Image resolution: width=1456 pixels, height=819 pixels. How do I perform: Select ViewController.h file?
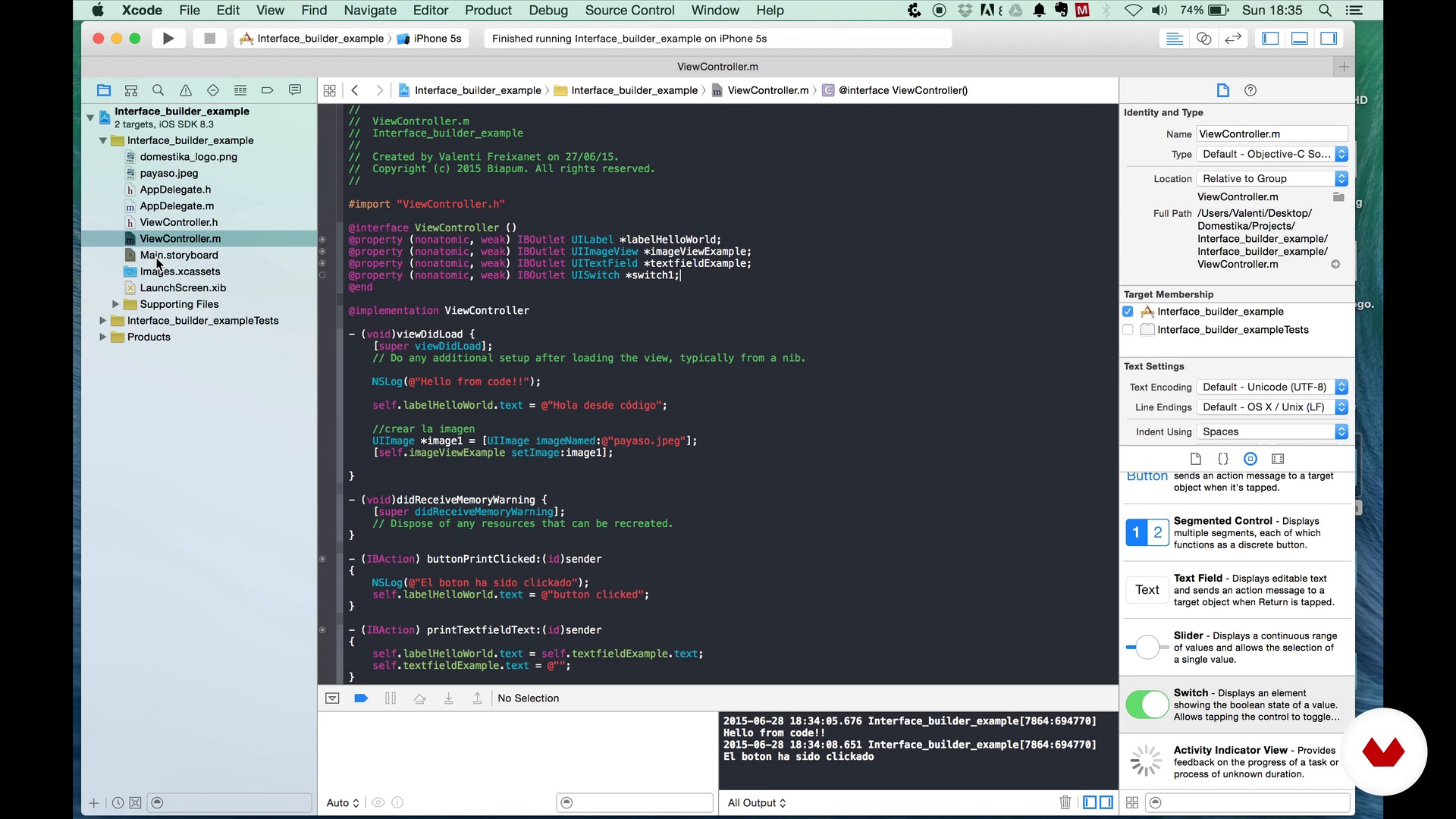(x=179, y=222)
